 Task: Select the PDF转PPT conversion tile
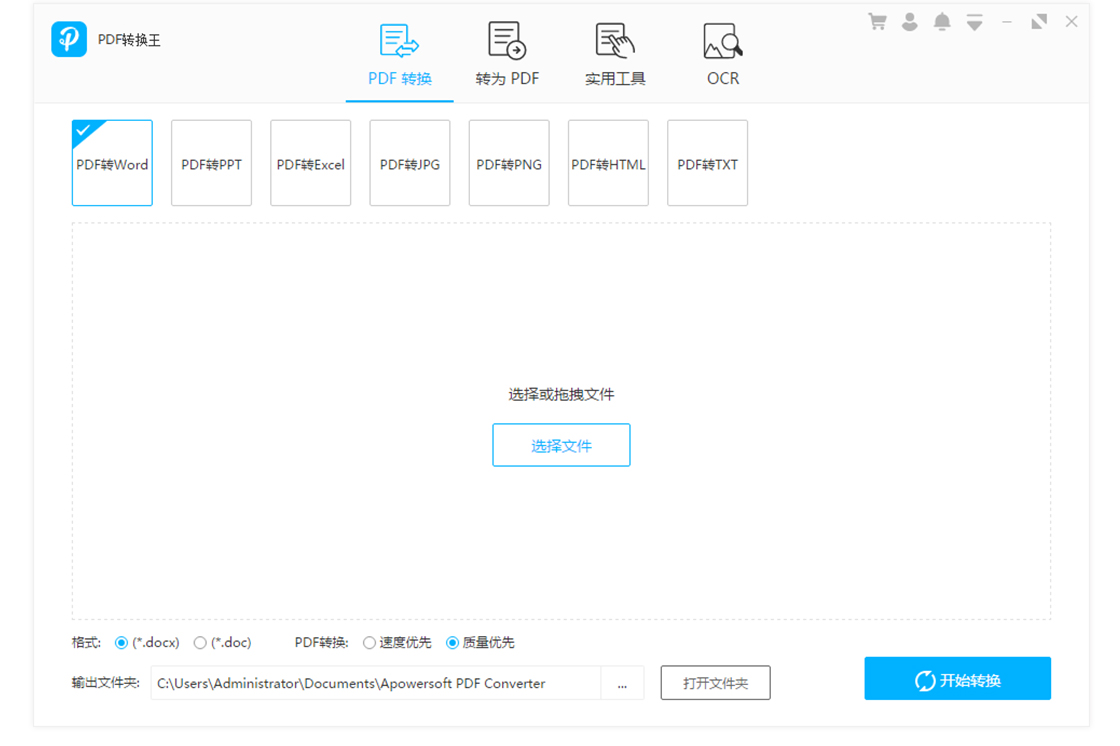click(x=211, y=163)
